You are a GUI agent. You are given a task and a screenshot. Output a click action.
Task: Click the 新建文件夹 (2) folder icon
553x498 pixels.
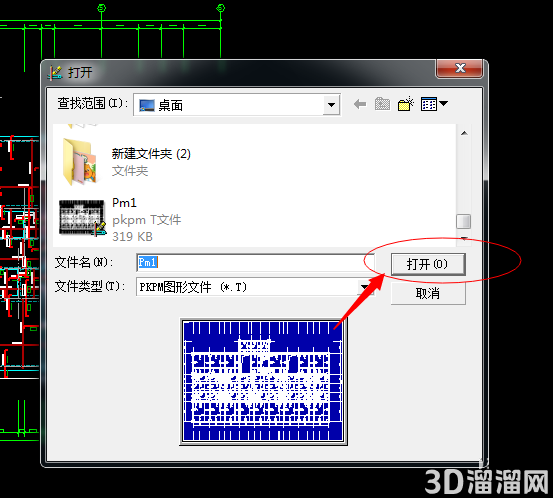click(x=80, y=162)
